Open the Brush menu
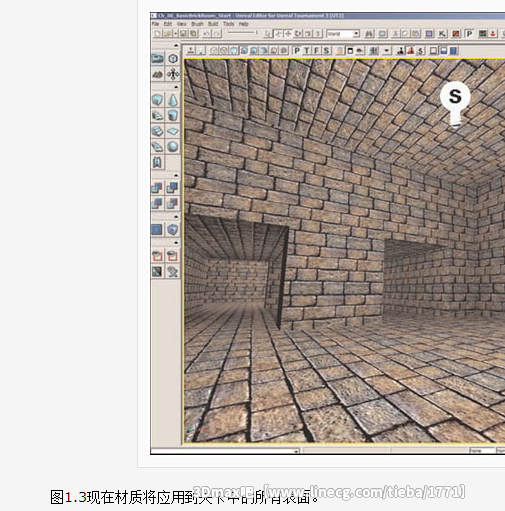Screen dimensions: 505x511 [197, 24]
